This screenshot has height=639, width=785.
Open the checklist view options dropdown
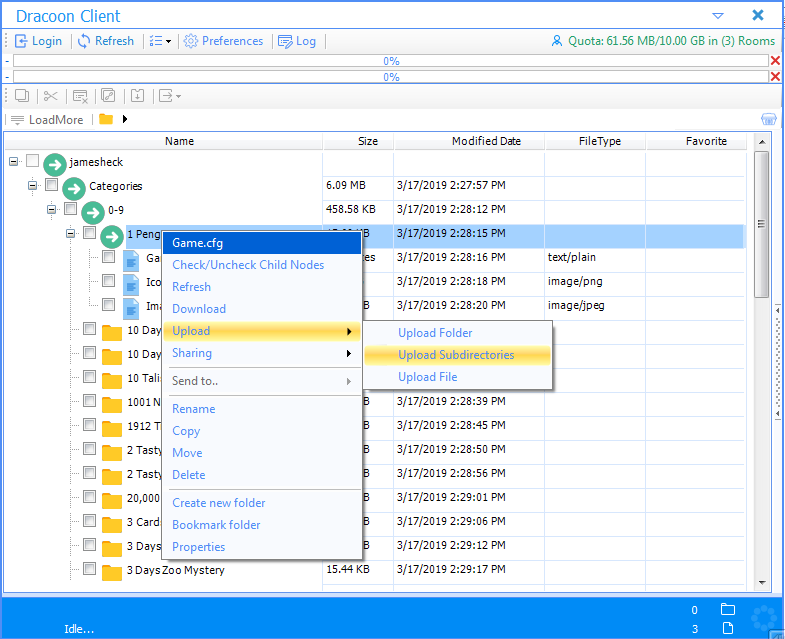click(x=160, y=41)
